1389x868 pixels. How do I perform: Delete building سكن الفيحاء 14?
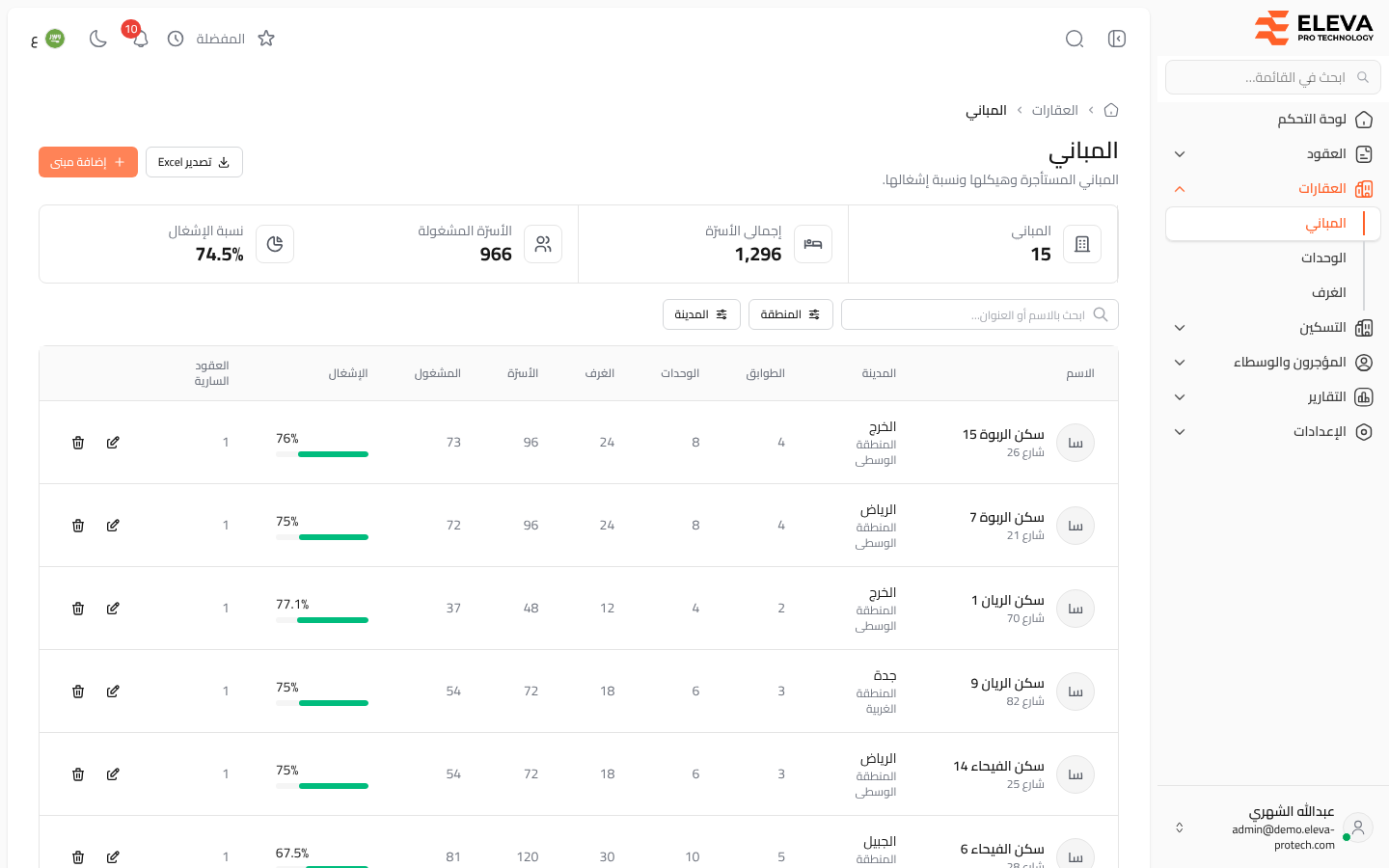point(78,774)
